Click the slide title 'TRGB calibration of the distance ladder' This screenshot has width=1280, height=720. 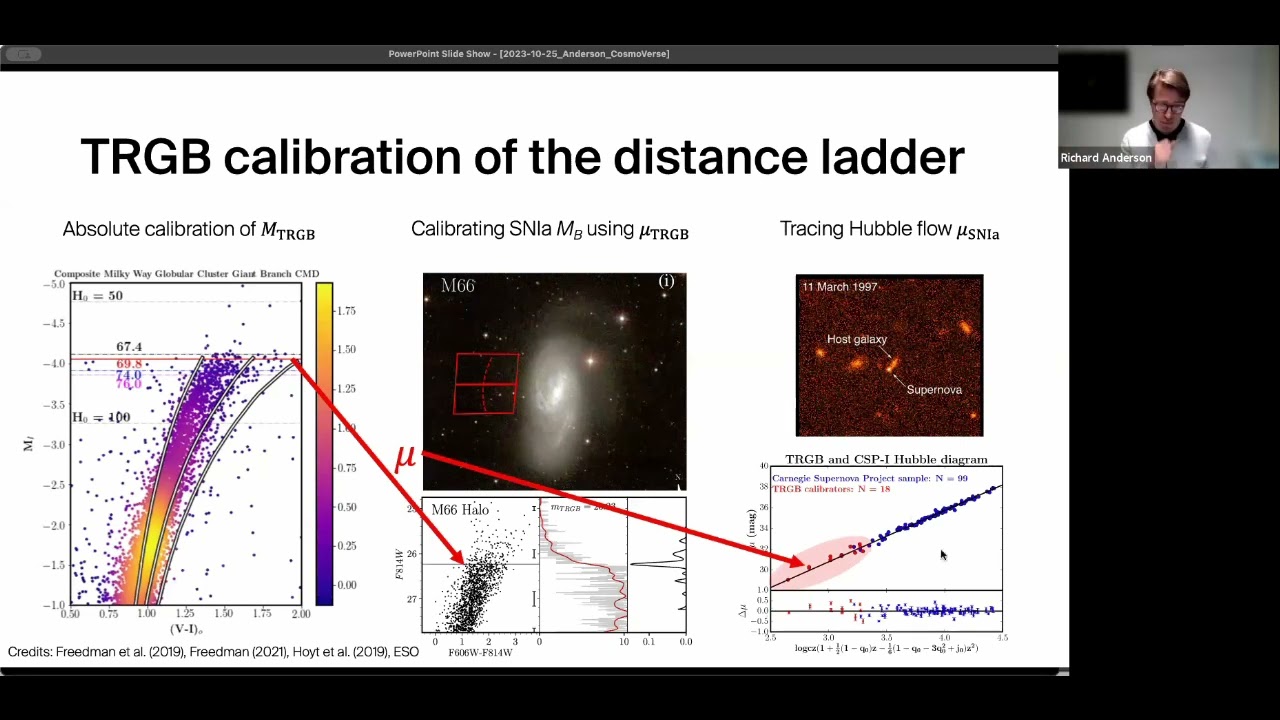pyautogui.click(x=522, y=157)
